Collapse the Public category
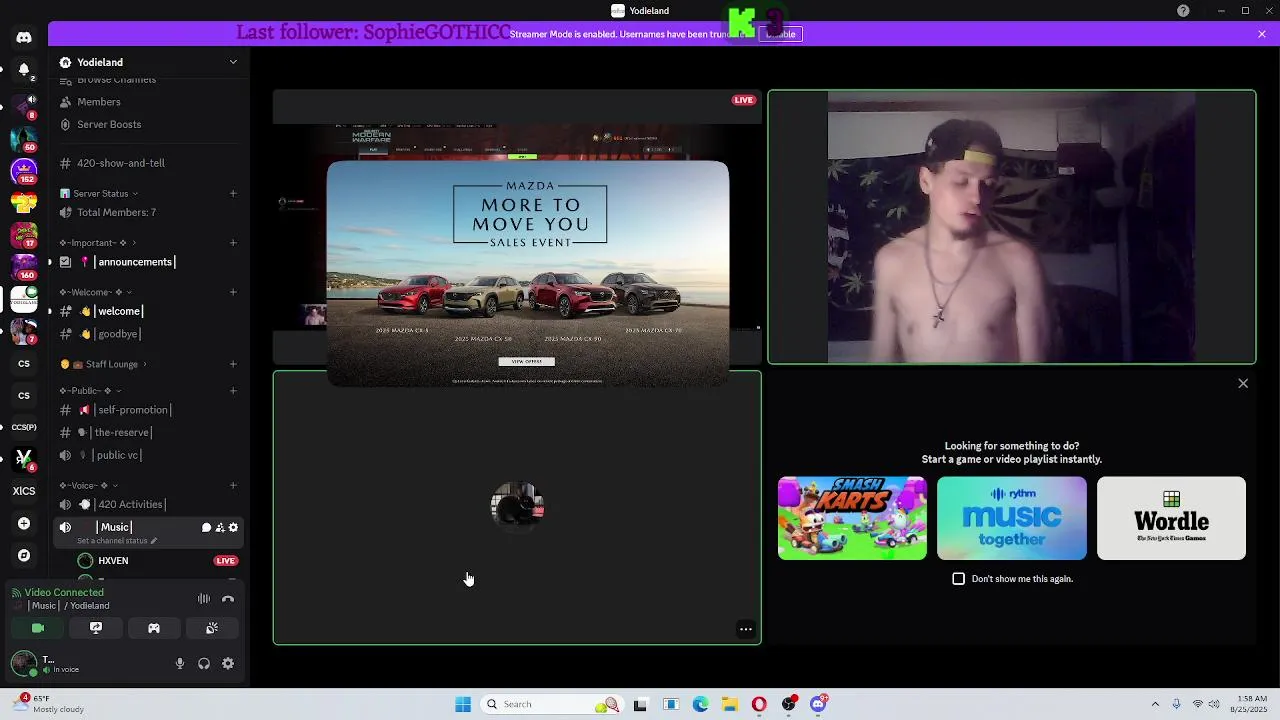Viewport: 1280px width, 720px height. [x=91, y=391]
